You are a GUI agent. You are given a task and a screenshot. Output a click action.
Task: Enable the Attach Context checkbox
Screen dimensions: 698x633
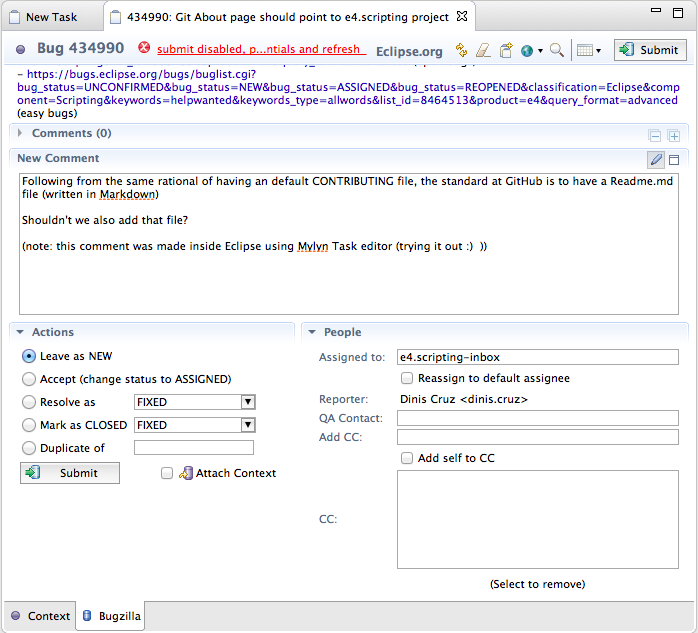[167, 473]
